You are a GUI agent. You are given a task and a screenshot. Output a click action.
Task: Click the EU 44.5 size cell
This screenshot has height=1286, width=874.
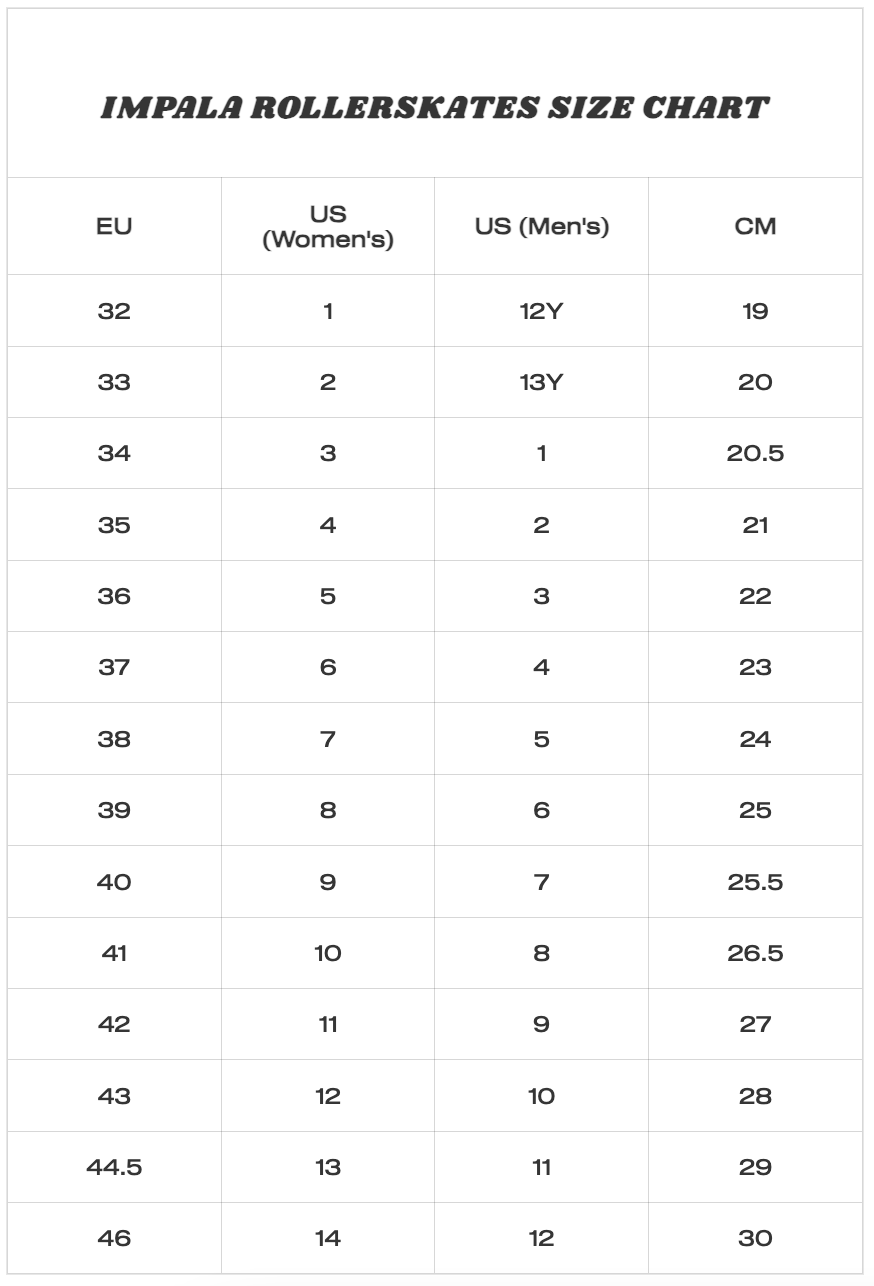(114, 1167)
